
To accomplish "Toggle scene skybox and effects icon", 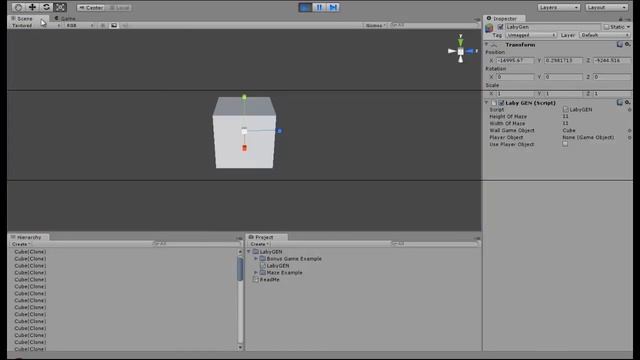I will (114, 25).
